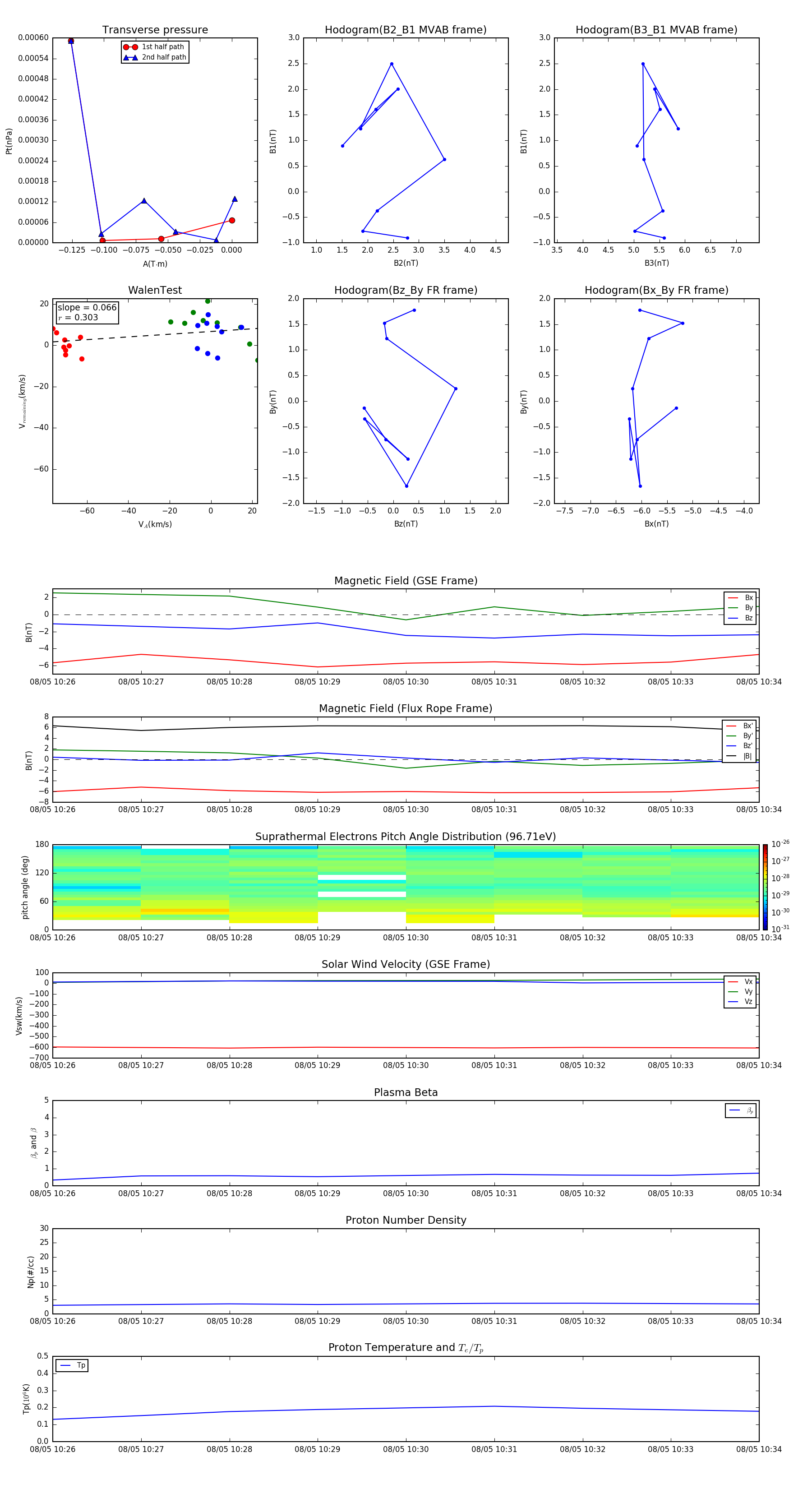Click the Vx legend entry in velocity panel

click(740, 982)
